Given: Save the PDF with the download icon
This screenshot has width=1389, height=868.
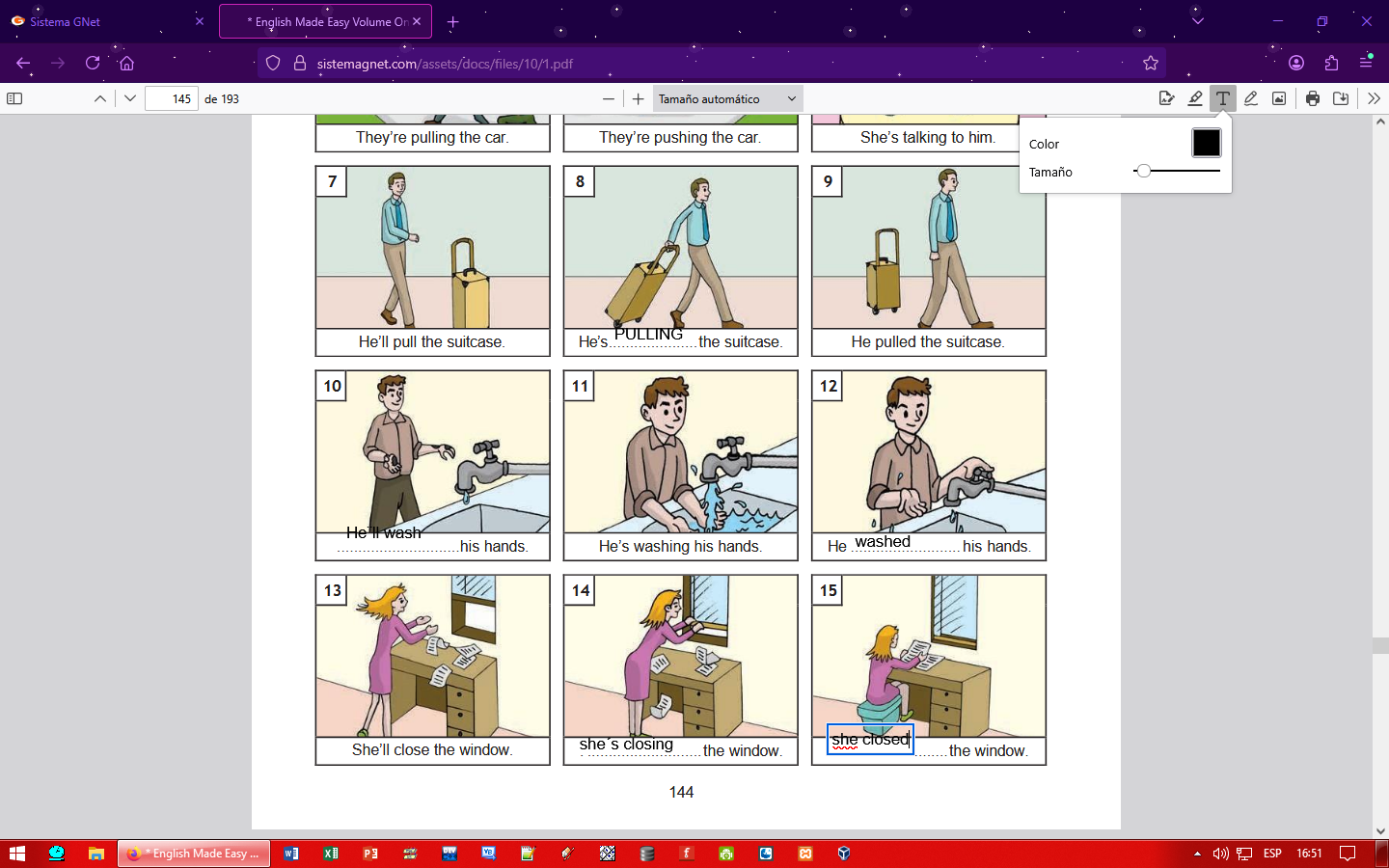Looking at the screenshot, I should click(x=1341, y=98).
